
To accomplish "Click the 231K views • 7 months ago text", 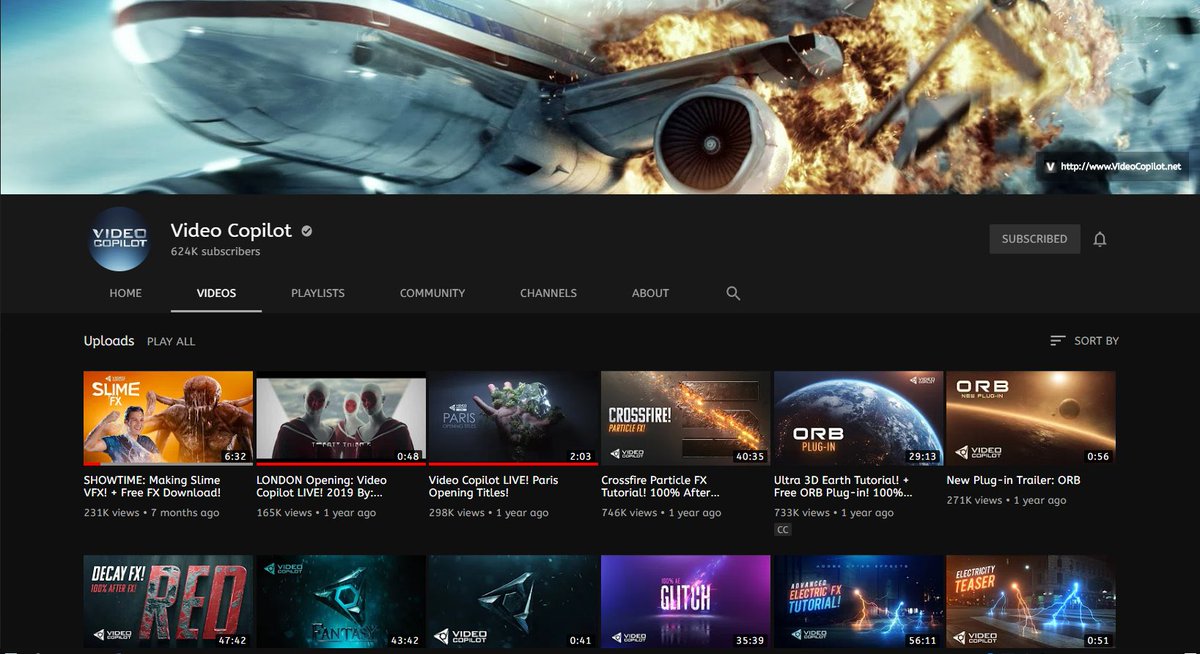I will 152,512.
